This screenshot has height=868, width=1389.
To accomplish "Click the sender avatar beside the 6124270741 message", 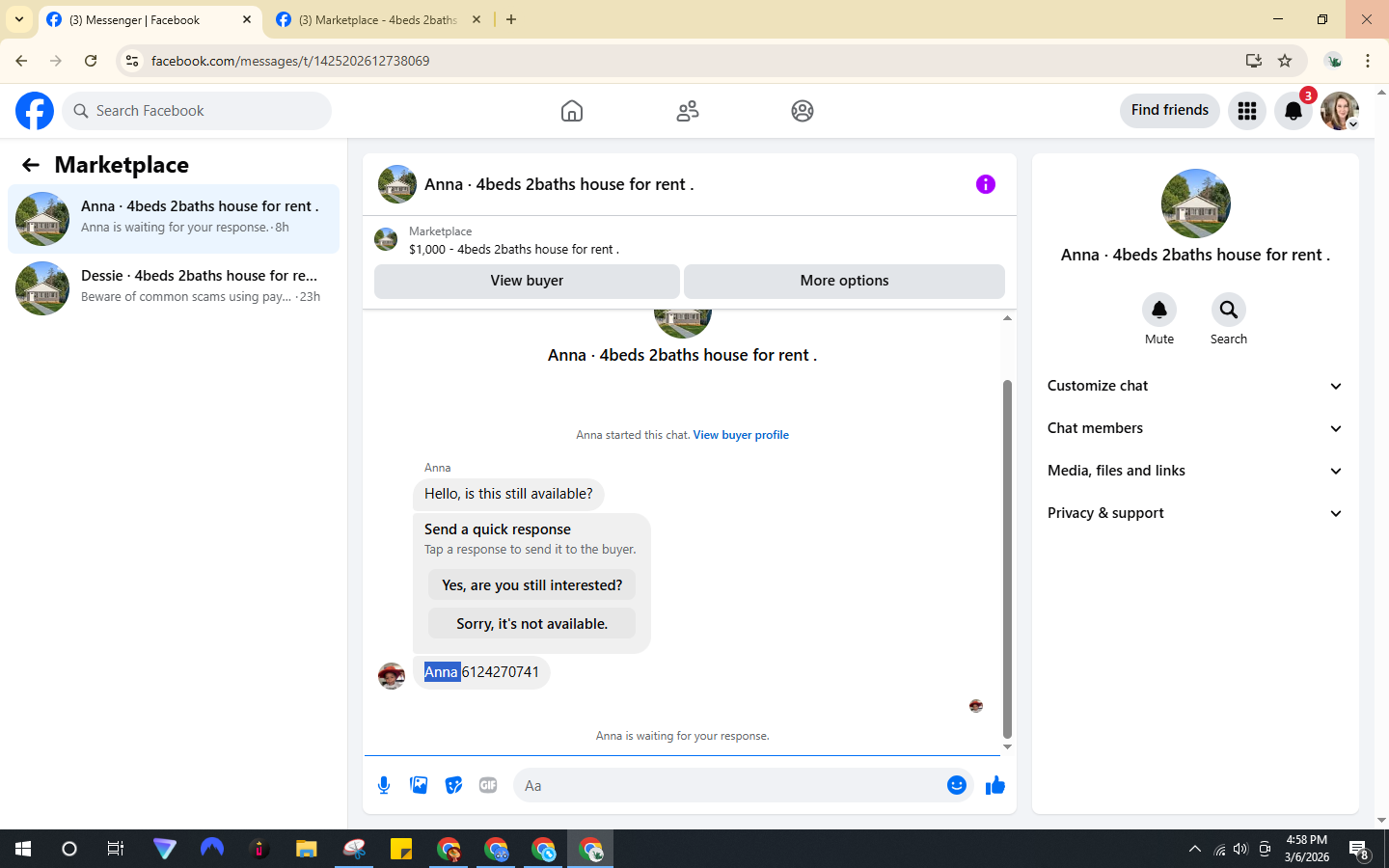I will (x=392, y=675).
